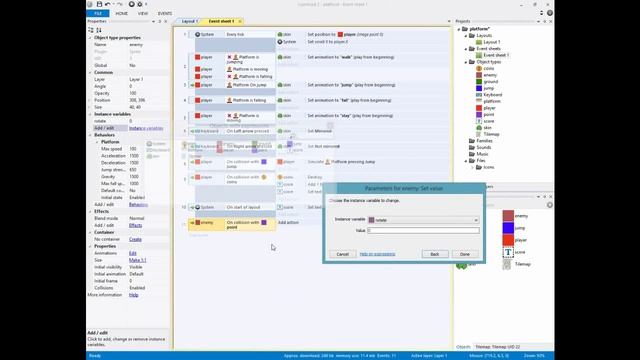Select the coins object in Projects tree
Screen dimensions: 640x360
click(x=485, y=69)
